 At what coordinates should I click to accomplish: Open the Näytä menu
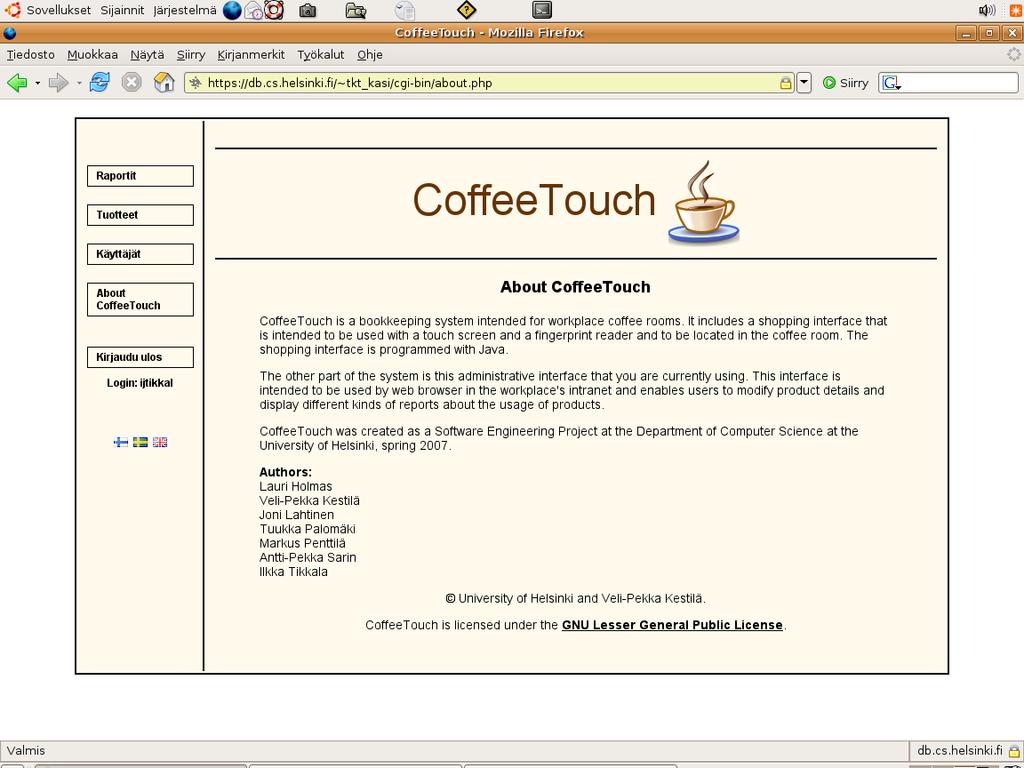(147, 55)
